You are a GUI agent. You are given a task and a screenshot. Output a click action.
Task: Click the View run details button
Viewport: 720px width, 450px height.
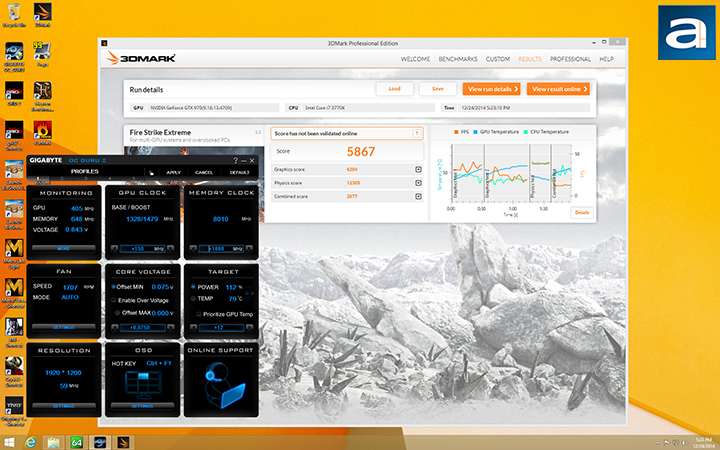(x=492, y=89)
